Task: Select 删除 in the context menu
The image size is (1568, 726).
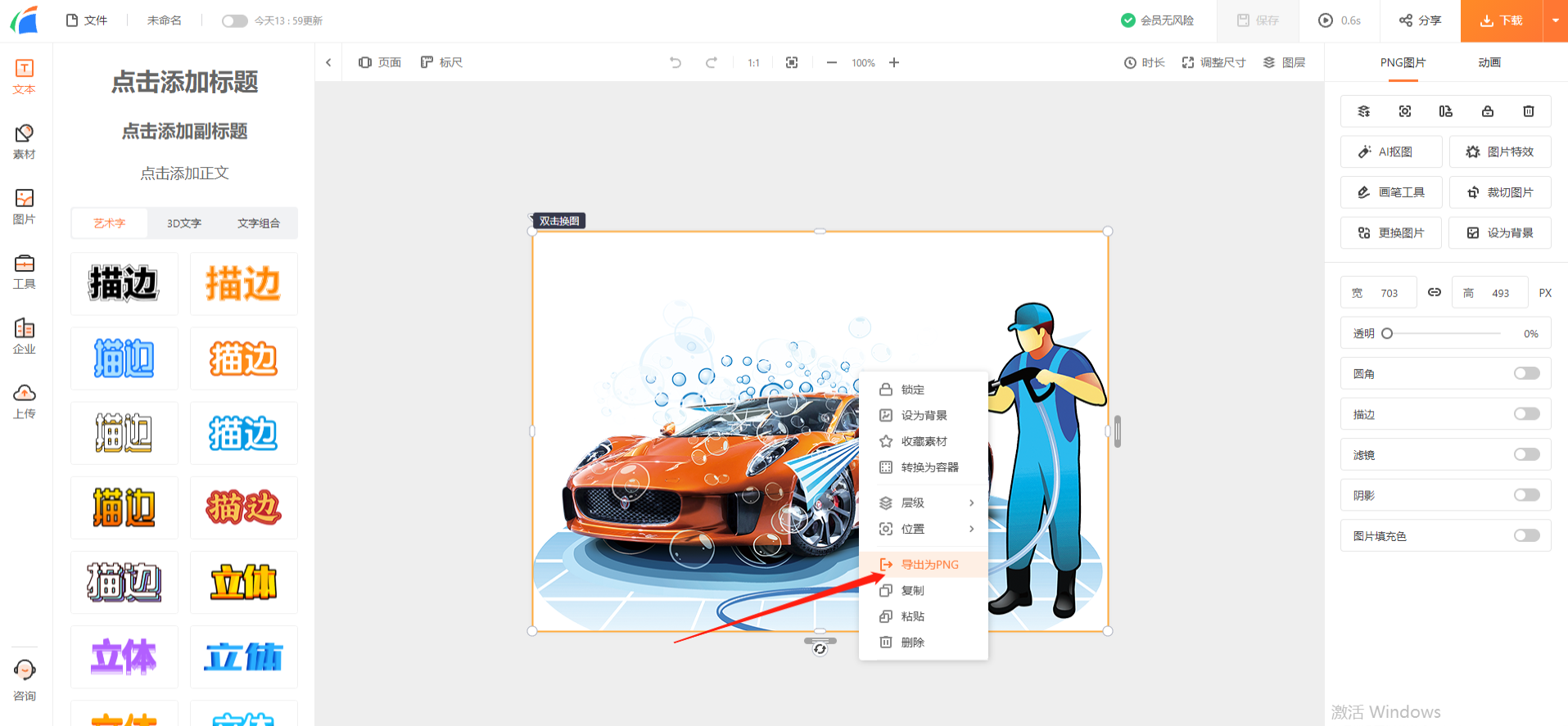Action: point(924,643)
